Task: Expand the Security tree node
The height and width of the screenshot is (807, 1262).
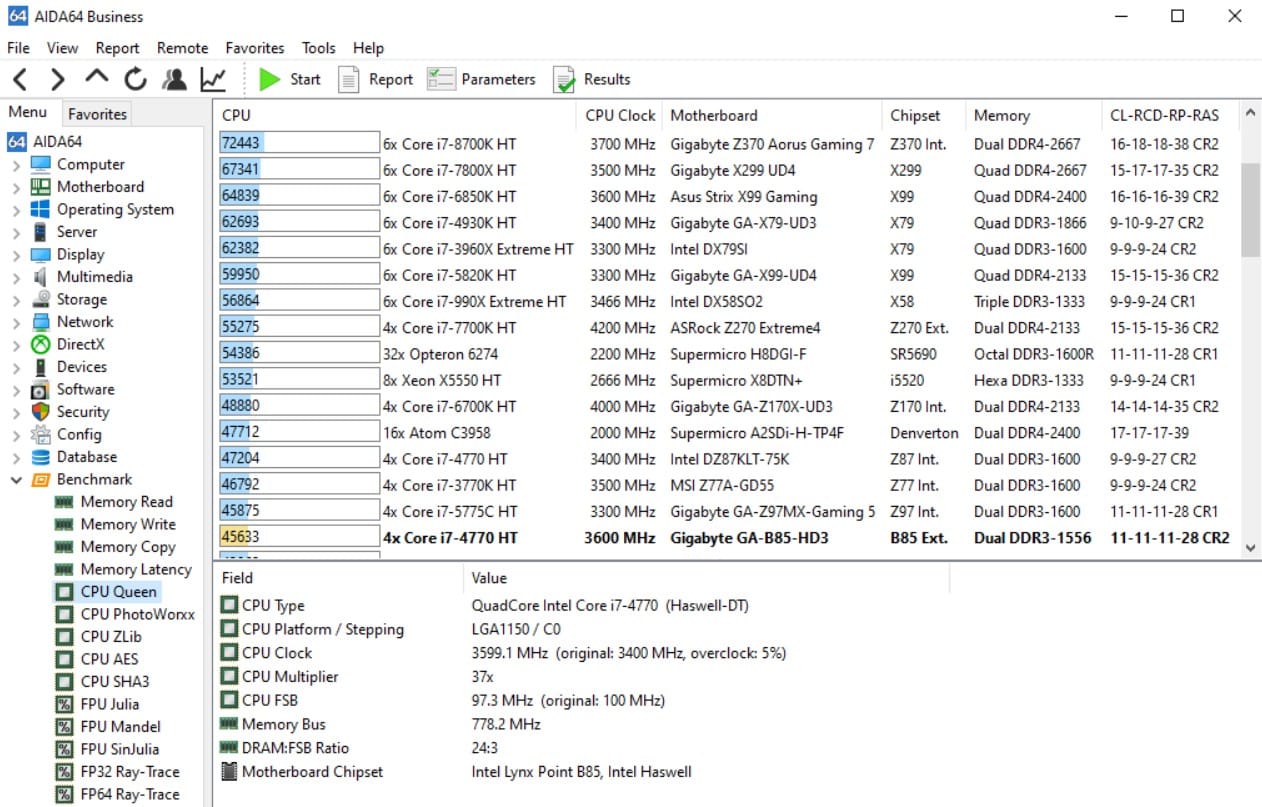Action: [16, 412]
